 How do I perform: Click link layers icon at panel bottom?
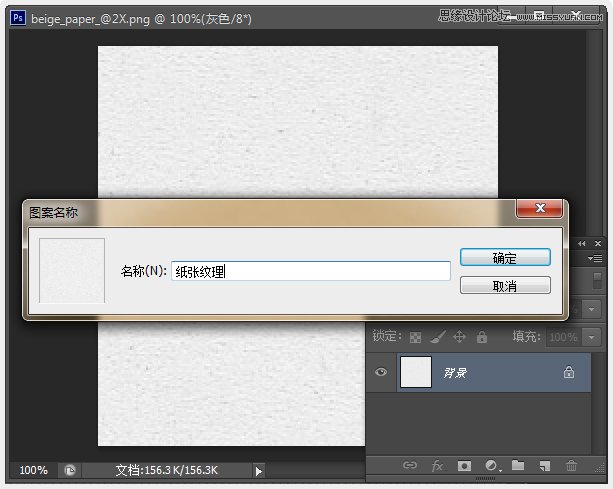(x=410, y=465)
